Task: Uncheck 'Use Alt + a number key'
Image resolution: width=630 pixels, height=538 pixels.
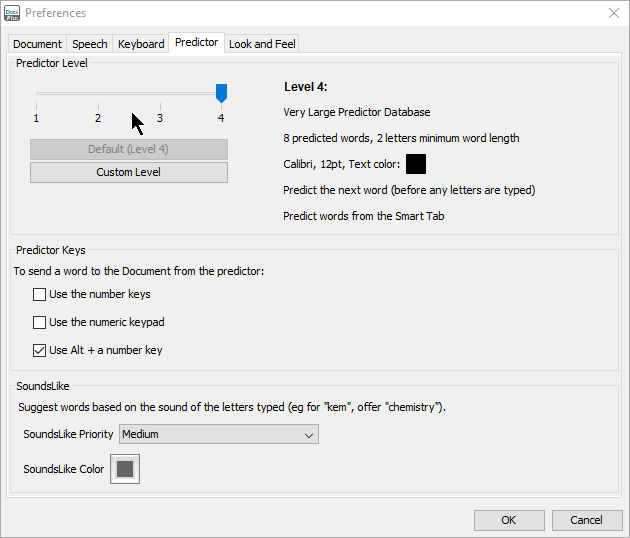Action: click(40, 351)
